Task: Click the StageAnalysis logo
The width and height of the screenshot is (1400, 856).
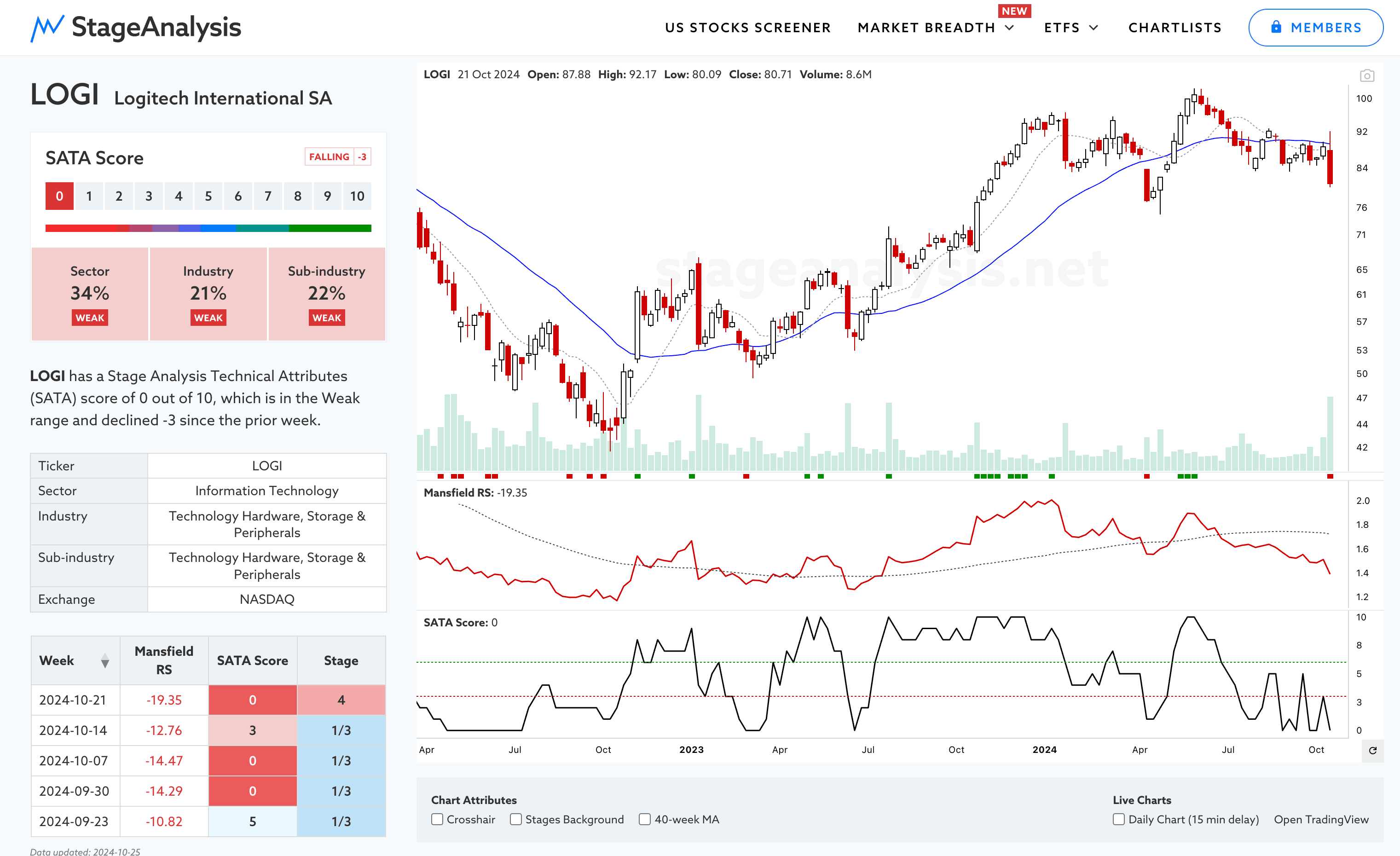Action: pos(135,27)
